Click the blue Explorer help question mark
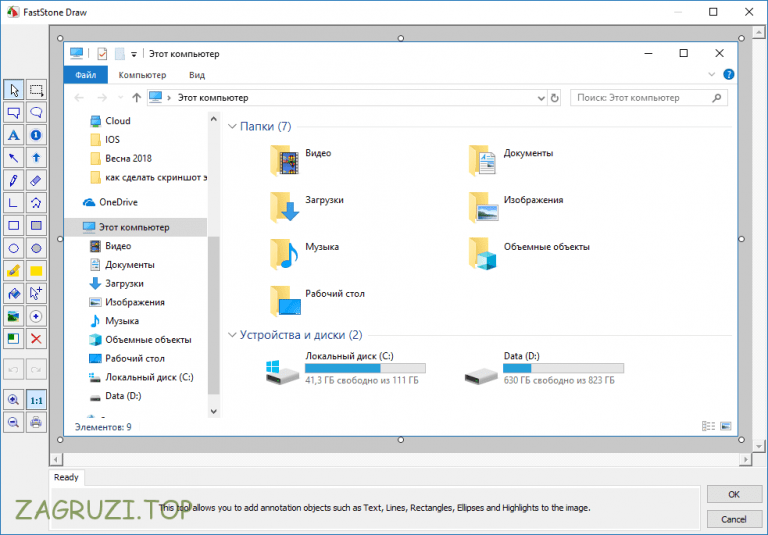 coord(728,74)
